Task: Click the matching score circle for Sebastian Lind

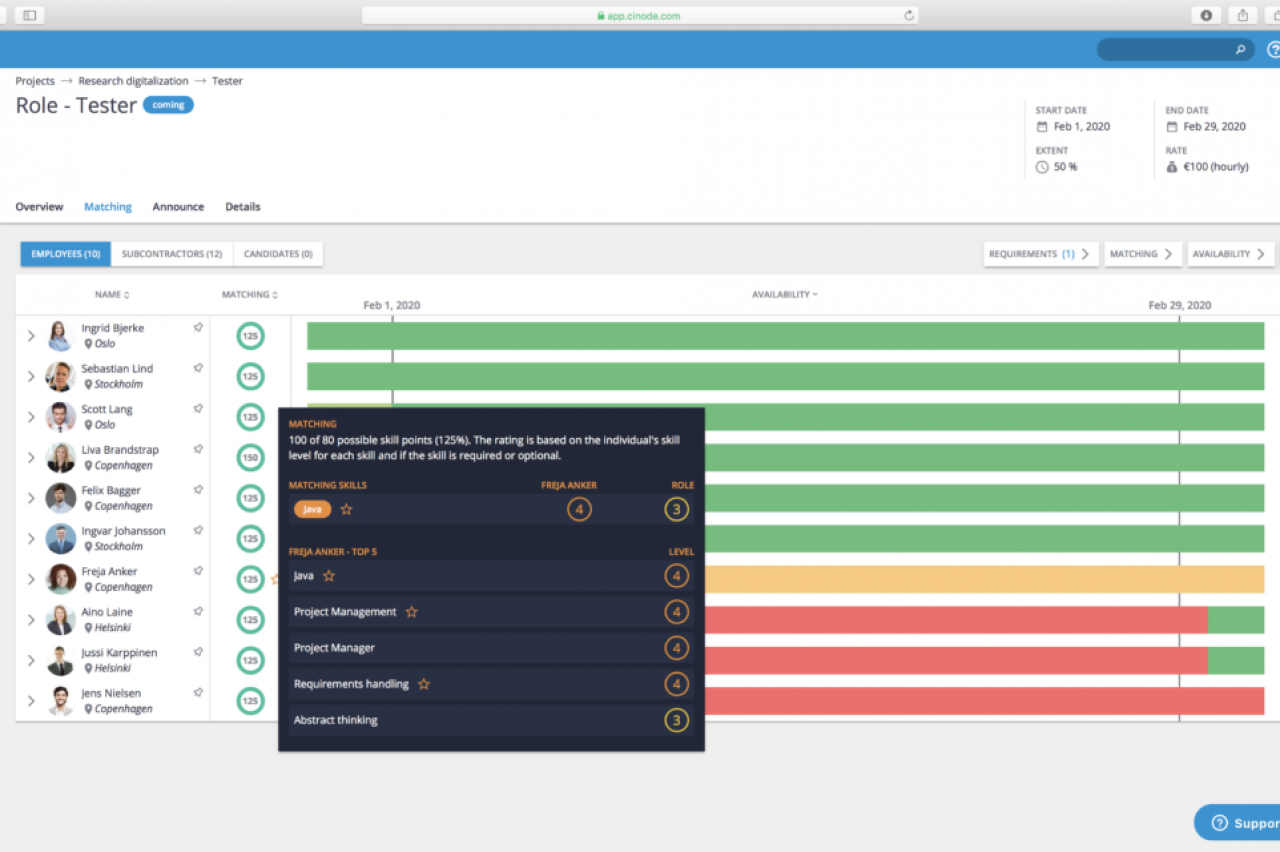Action: click(250, 377)
